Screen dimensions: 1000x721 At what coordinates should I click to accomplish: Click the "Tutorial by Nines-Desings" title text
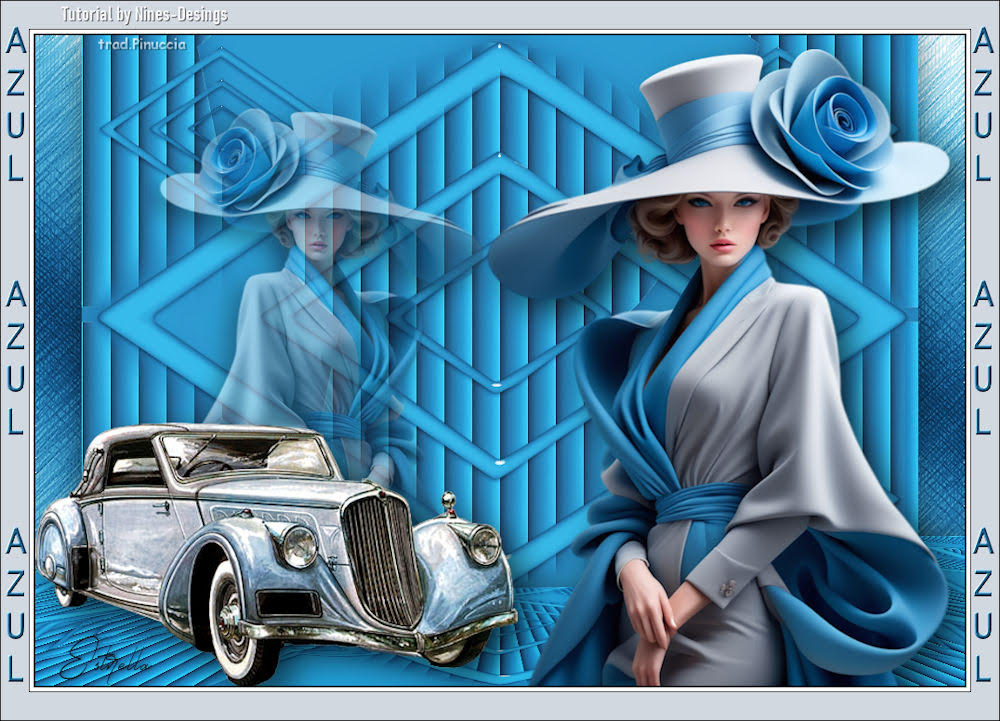click(x=144, y=15)
